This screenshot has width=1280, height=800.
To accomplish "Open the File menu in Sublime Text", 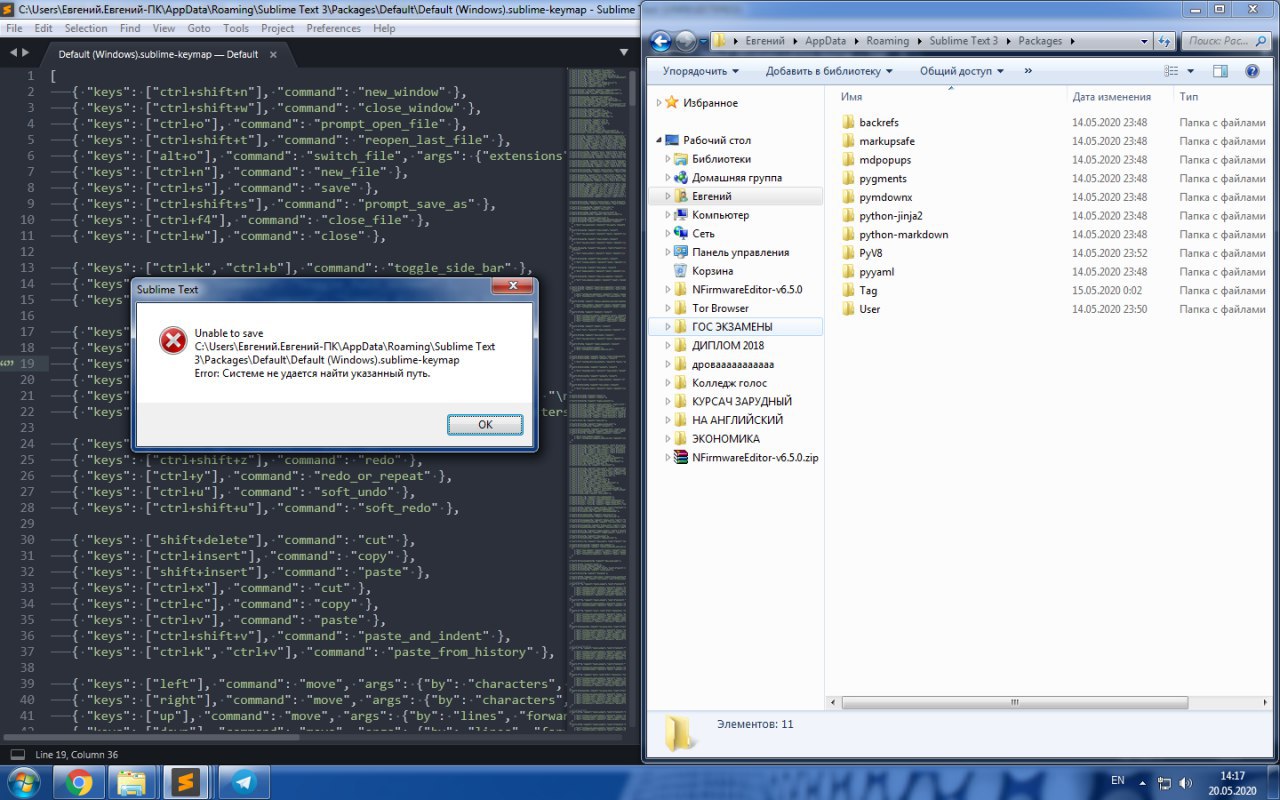I will coord(14,28).
